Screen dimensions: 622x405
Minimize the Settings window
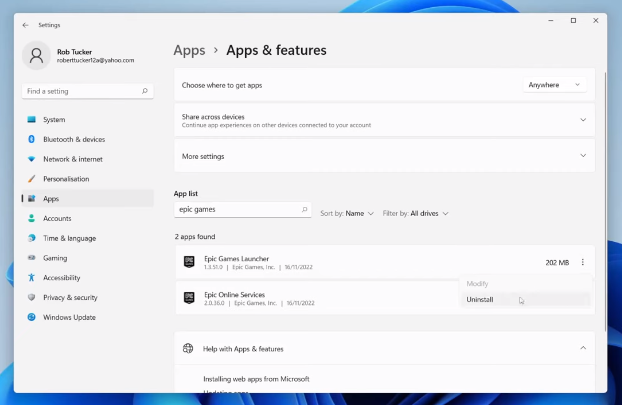pyautogui.click(x=551, y=21)
